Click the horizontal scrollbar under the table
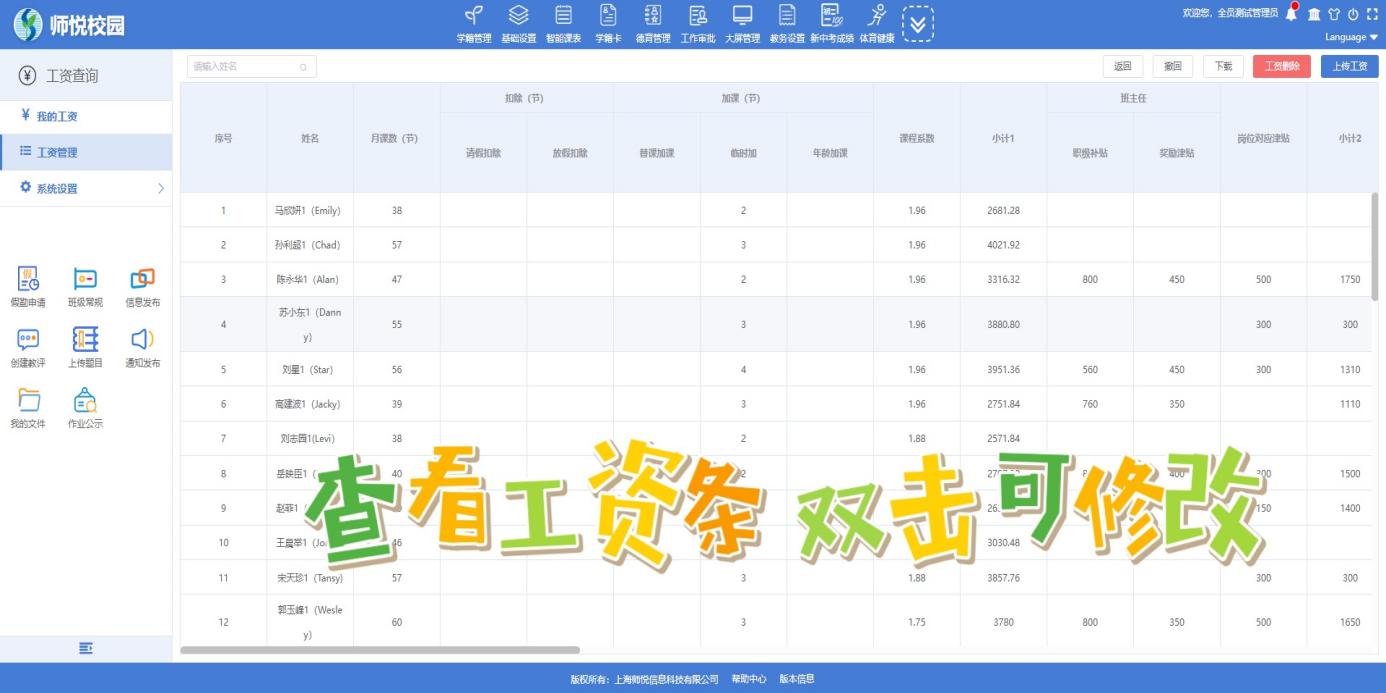 tap(380, 650)
